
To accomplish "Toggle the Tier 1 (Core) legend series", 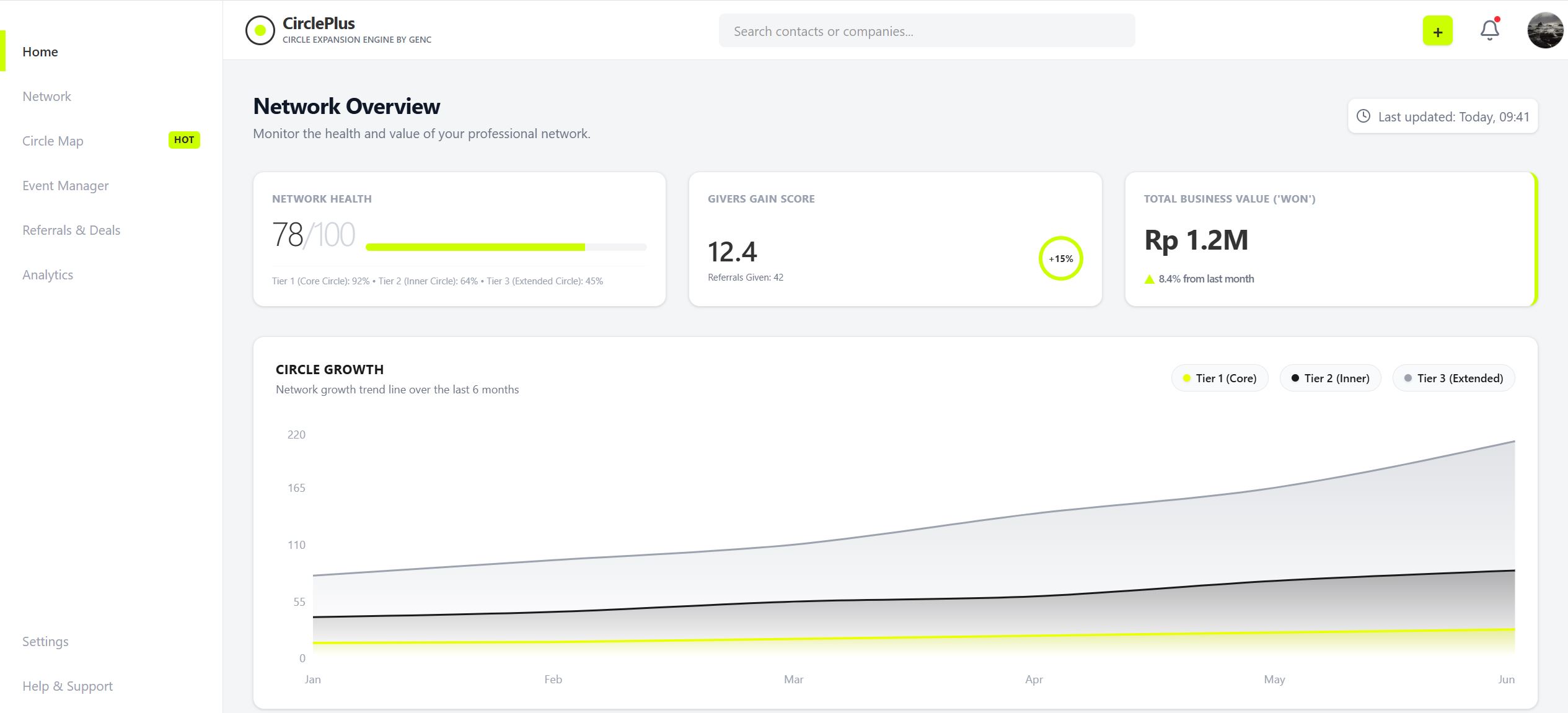I will tap(1219, 378).
